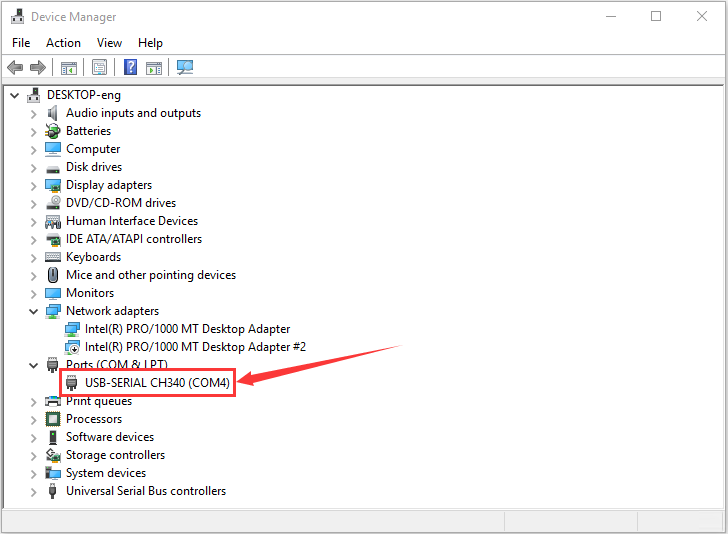This screenshot has height=534, width=728.
Task: Collapse the Network adapters category
Action: 33,312
